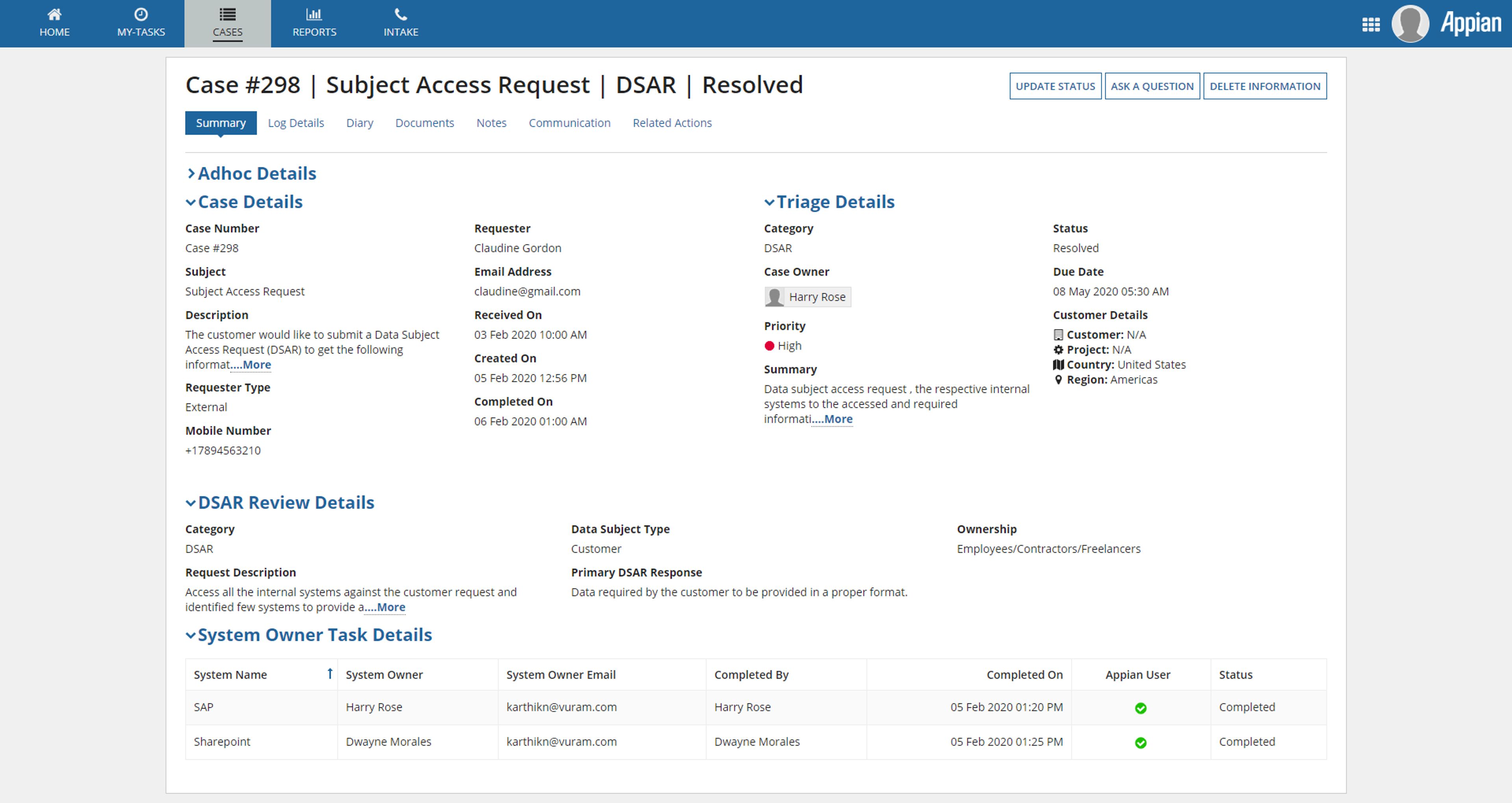Switch to the Log Details tab
This screenshot has height=803, width=1512.
[296, 123]
